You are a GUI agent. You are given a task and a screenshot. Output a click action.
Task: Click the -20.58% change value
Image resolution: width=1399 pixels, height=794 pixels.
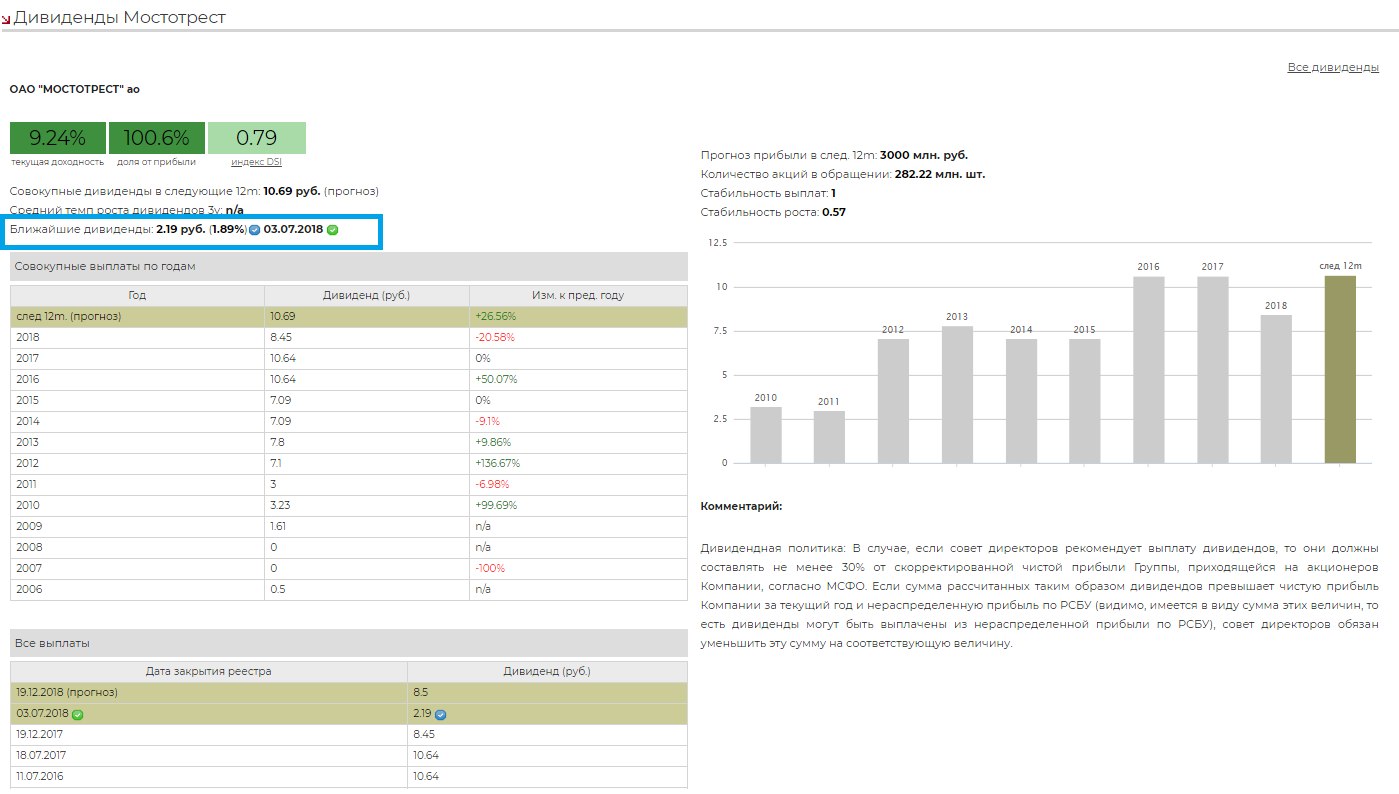(x=495, y=337)
